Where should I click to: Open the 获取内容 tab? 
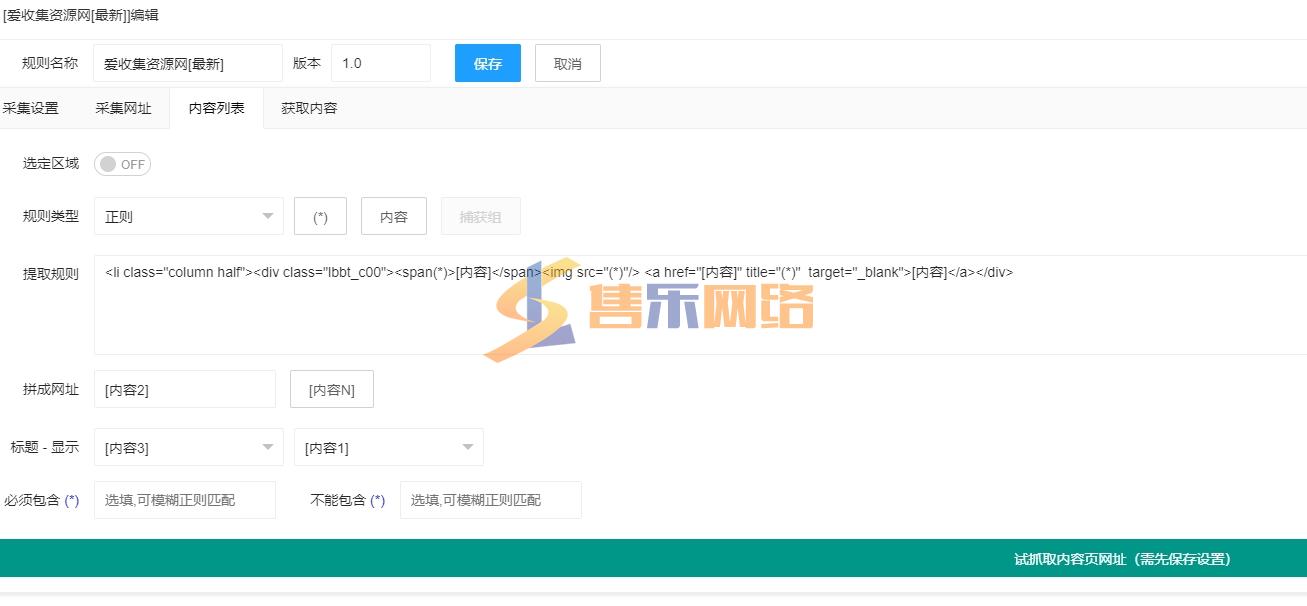309,108
